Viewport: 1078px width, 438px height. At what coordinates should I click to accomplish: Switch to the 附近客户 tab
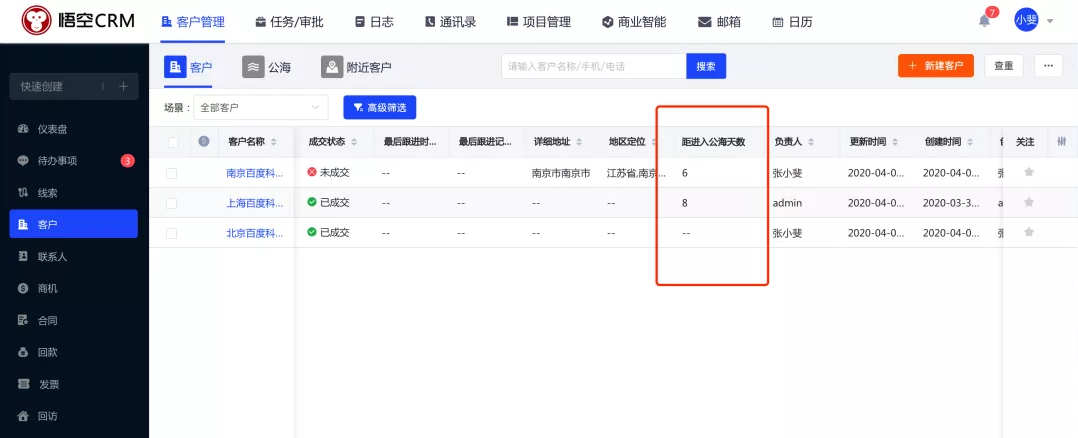(356, 67)
